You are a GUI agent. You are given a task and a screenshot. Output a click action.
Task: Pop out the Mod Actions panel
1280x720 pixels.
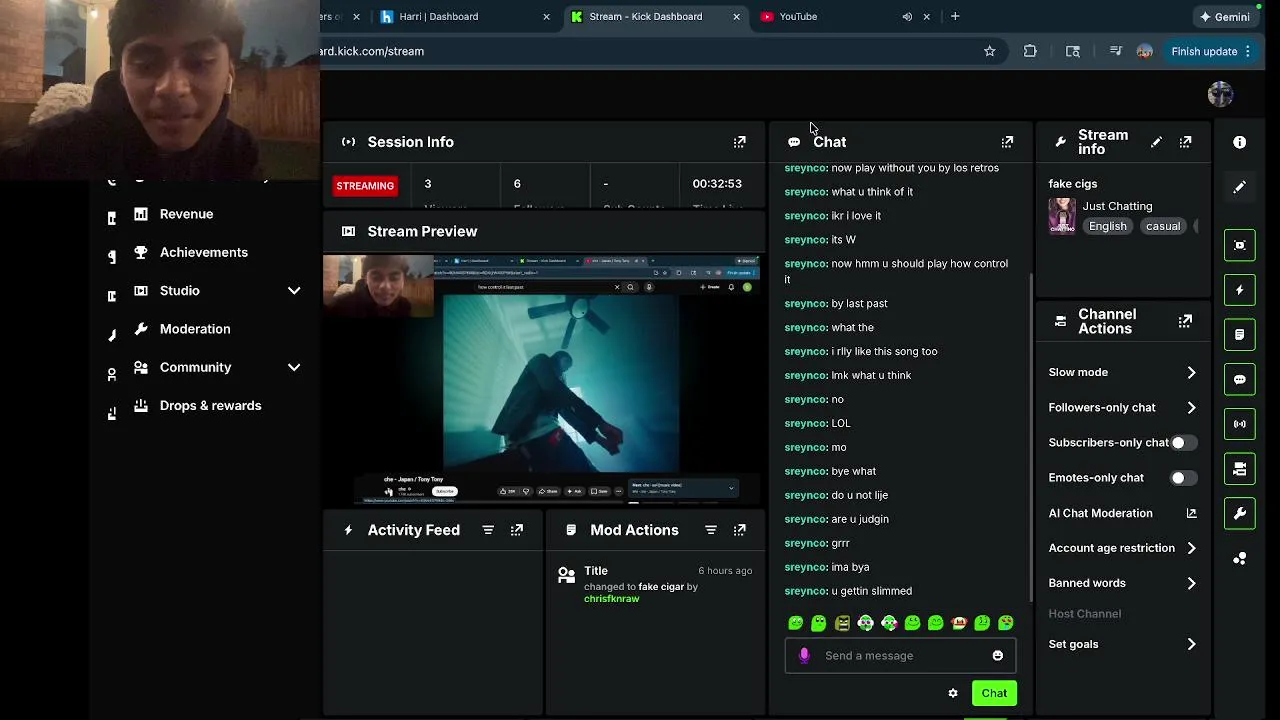pyautogui.click(x=740, y=530)
